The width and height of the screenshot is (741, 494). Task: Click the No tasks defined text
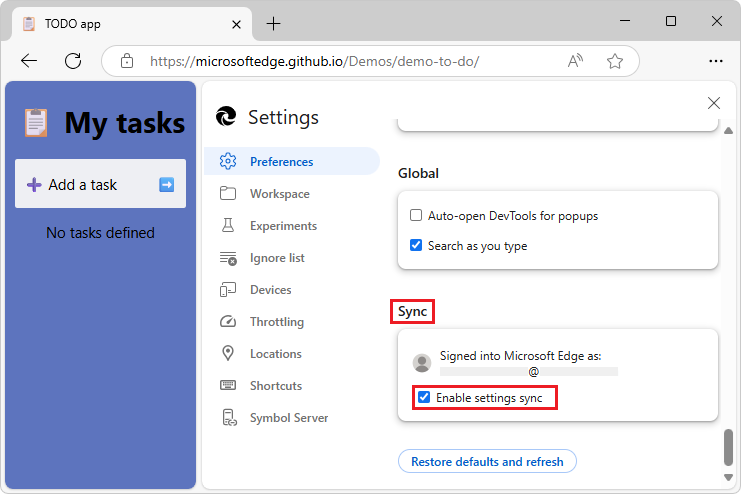coord(100,233)
